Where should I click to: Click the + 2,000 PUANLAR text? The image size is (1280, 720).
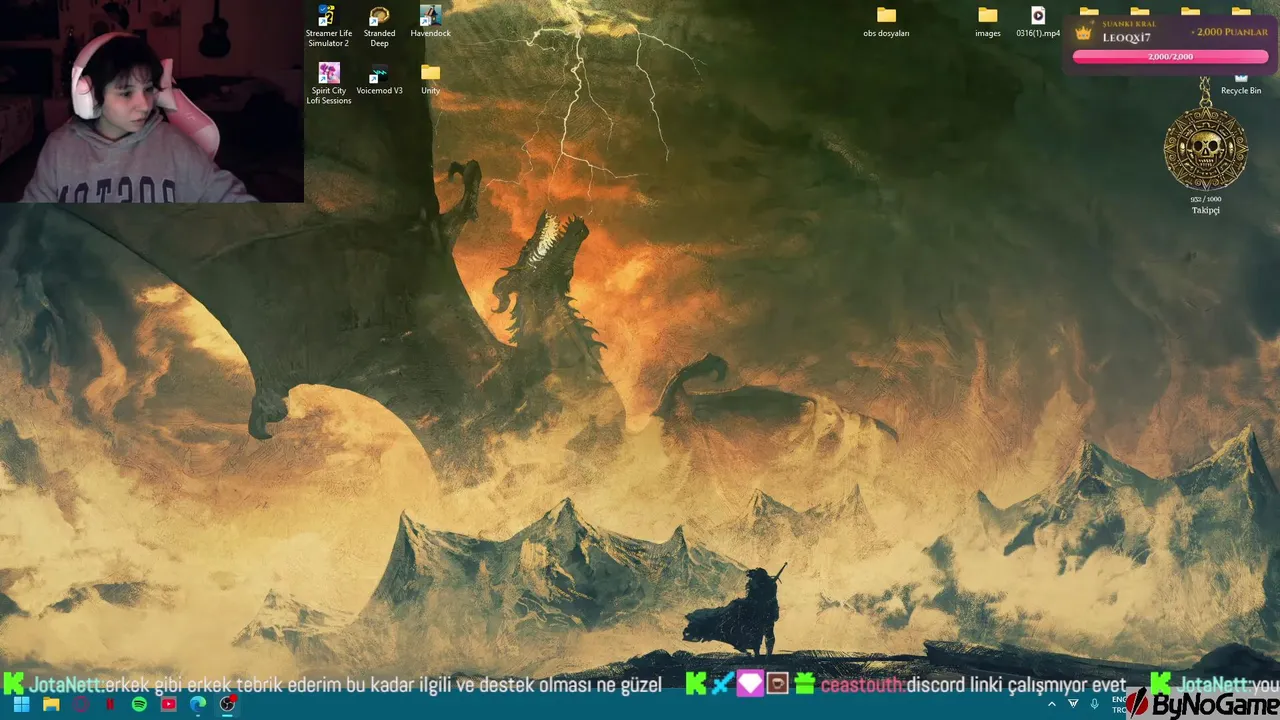pyautogui.click(x=1228, y=32)
